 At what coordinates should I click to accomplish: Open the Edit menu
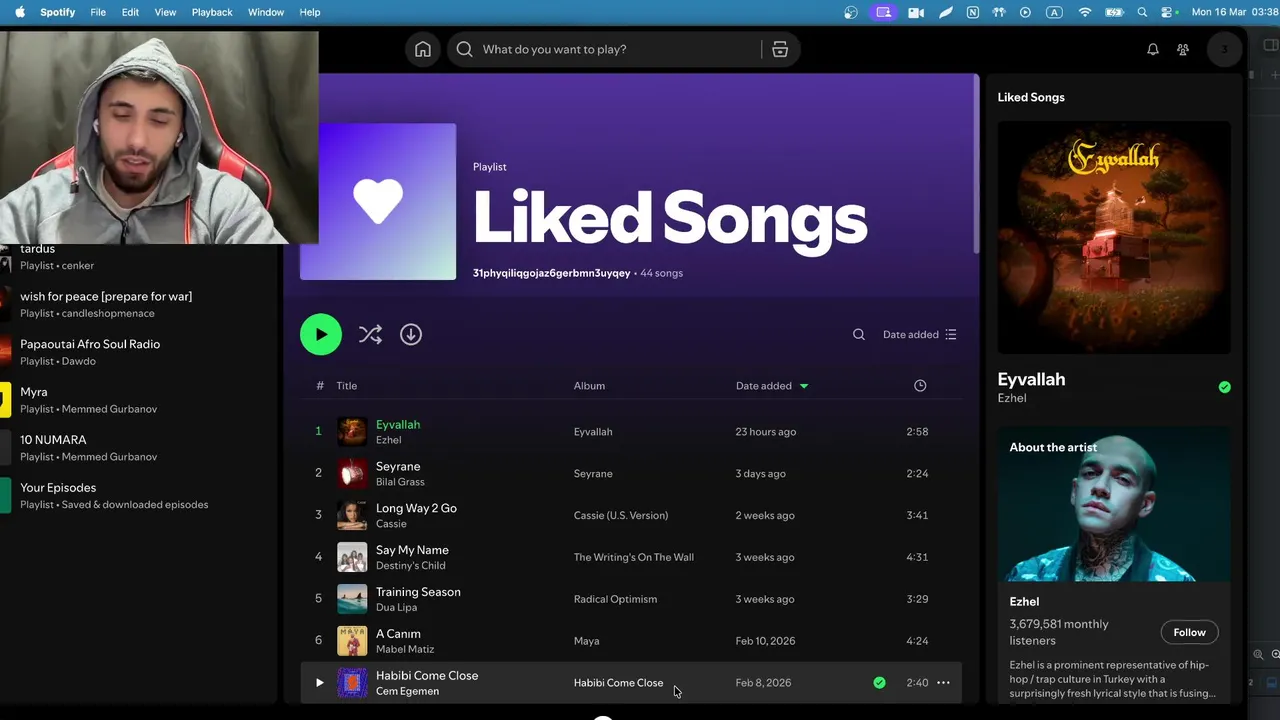[130, 12]
